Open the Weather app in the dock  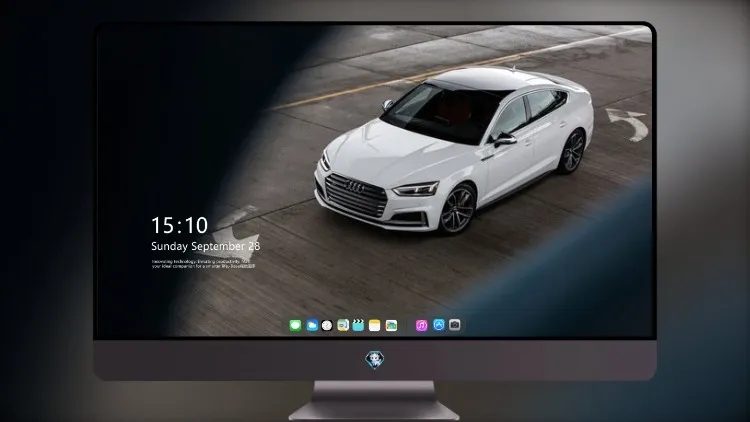pos(312,325)
